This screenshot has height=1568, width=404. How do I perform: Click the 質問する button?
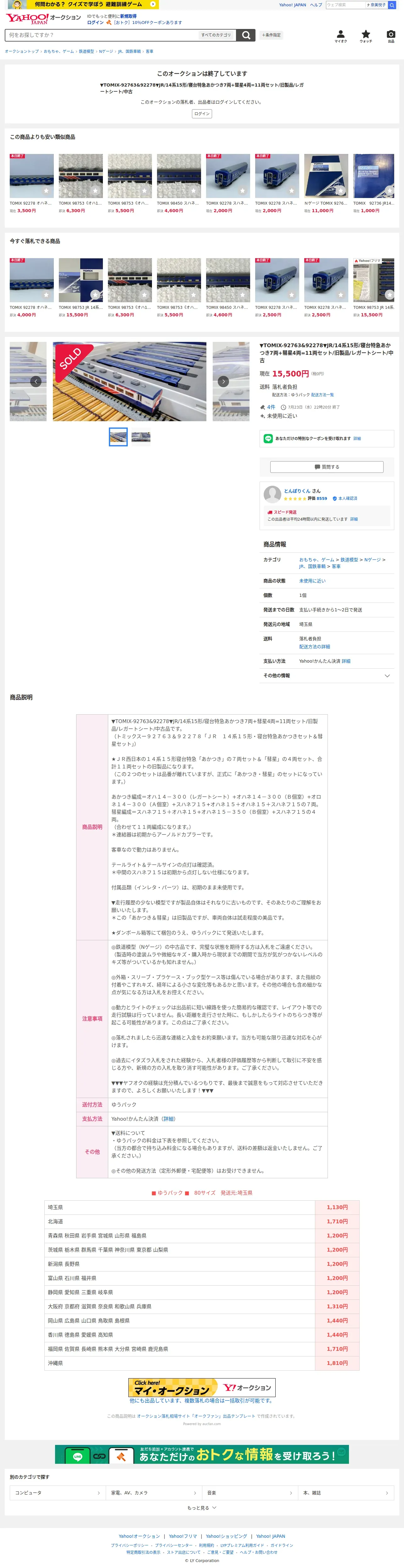(x=327, y=467)
